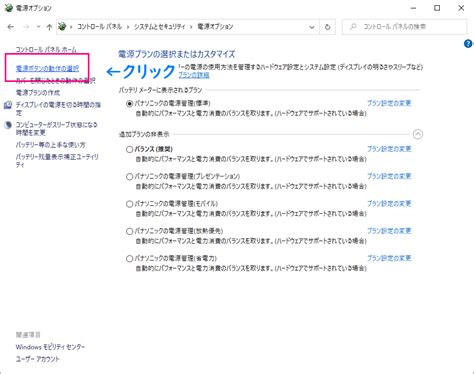The height and width of the screenshot is (374, 474).
Task: Open ディスプレイの電源を切る時間の指定 link
Action: coord(58,109)
